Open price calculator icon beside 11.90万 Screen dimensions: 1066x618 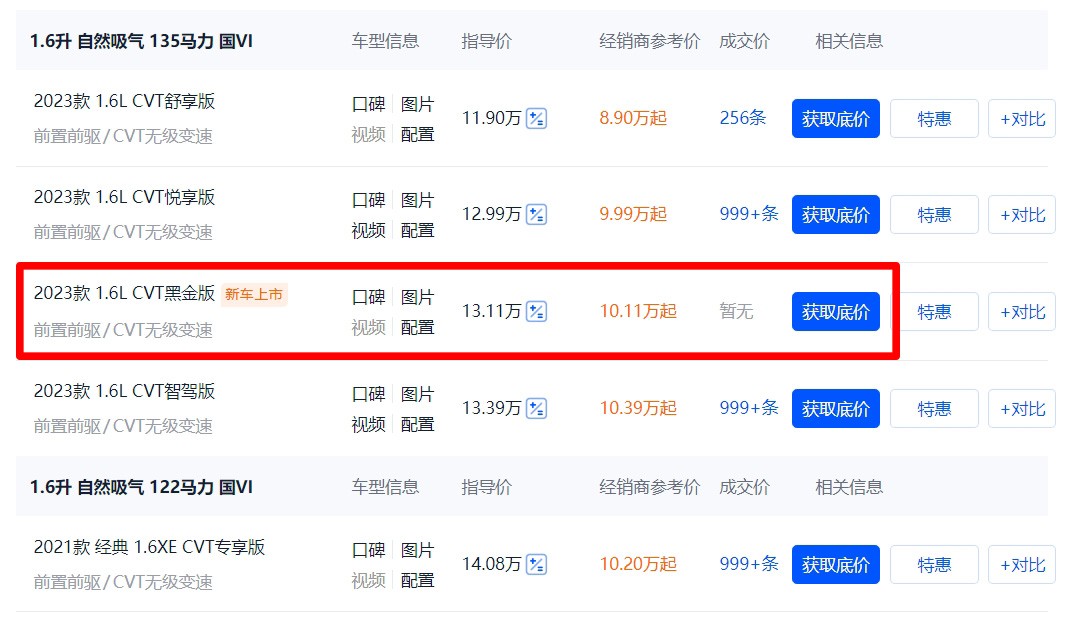[x=536, y=118]
